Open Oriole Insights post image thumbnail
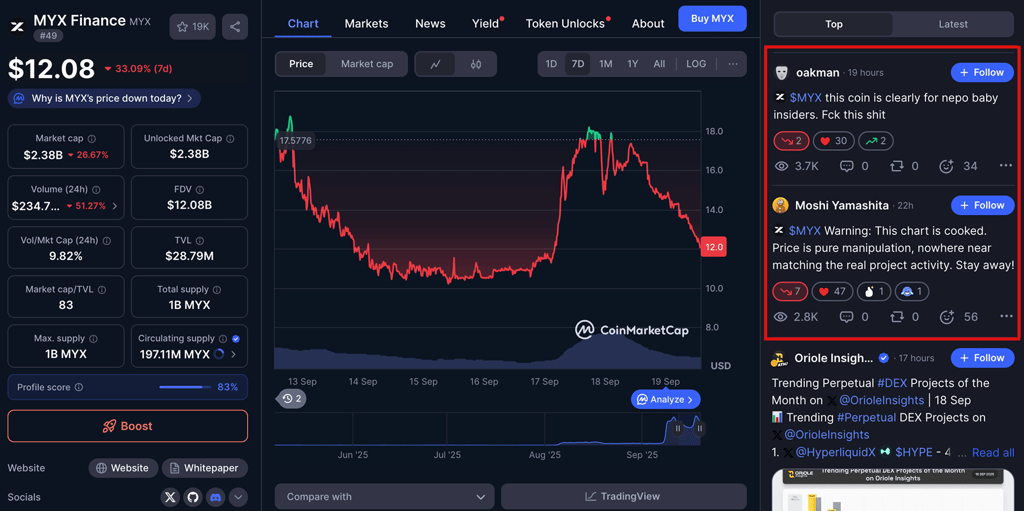This screenshot has height=511, width=1024. (893, 490)
